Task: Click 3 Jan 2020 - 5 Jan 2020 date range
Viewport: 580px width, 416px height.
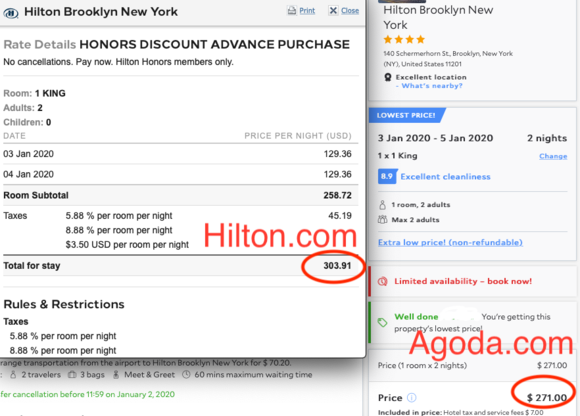Action: (x=435, y=138)
